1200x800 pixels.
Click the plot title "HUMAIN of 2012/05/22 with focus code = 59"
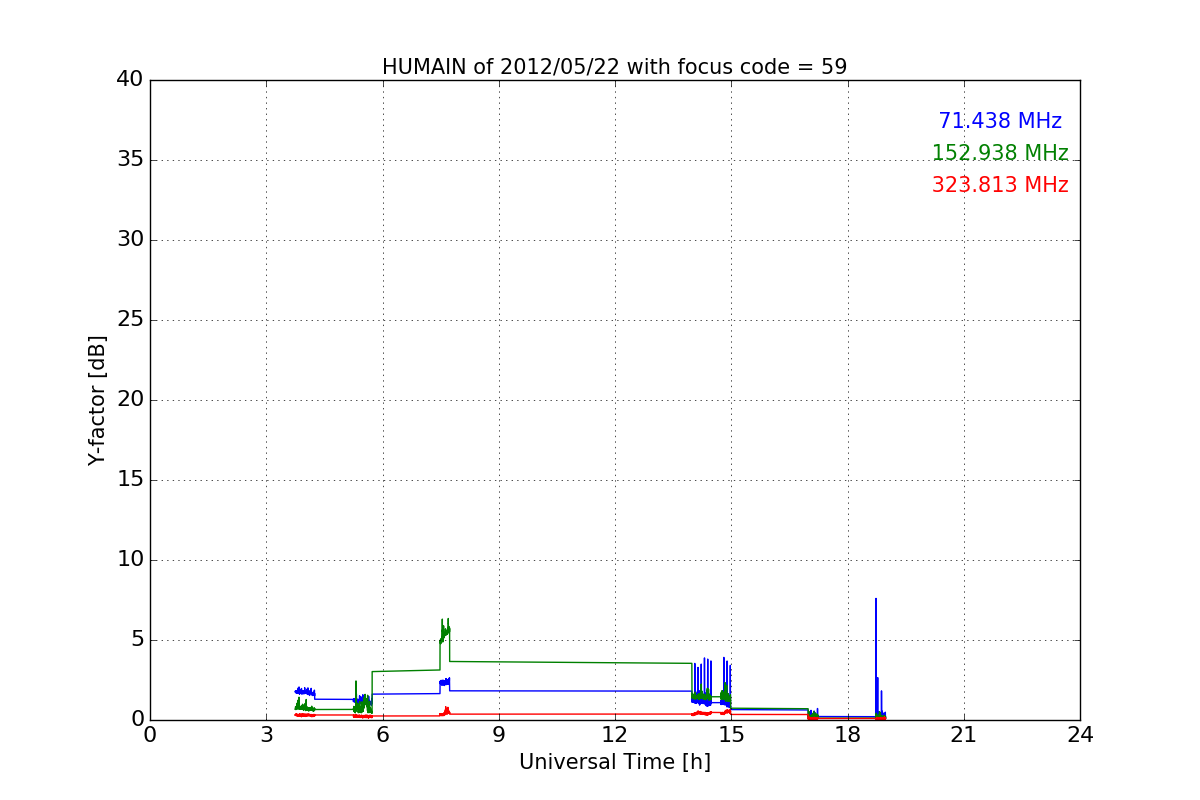614,67
